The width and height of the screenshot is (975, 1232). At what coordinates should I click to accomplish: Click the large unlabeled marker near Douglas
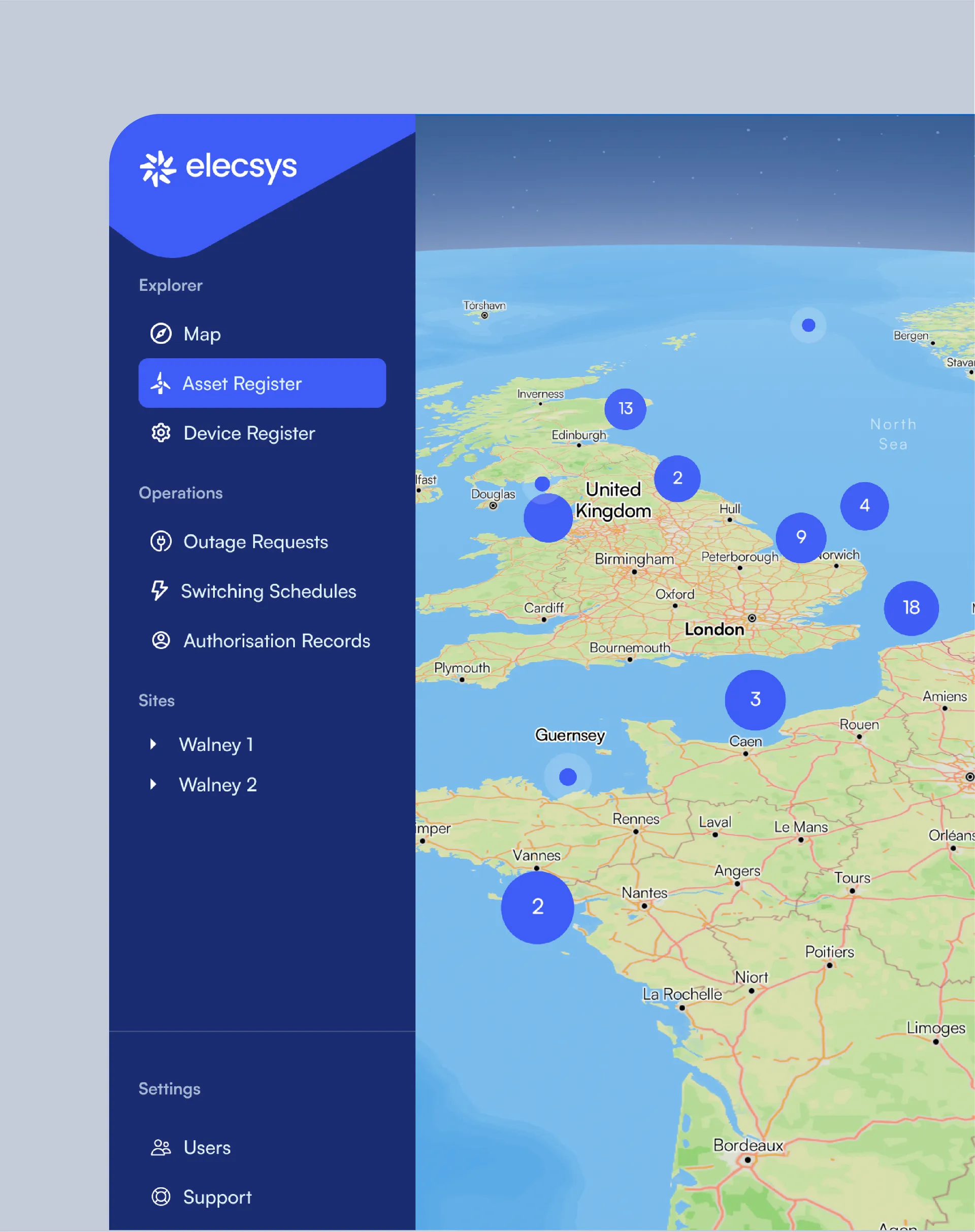(548, 518)
